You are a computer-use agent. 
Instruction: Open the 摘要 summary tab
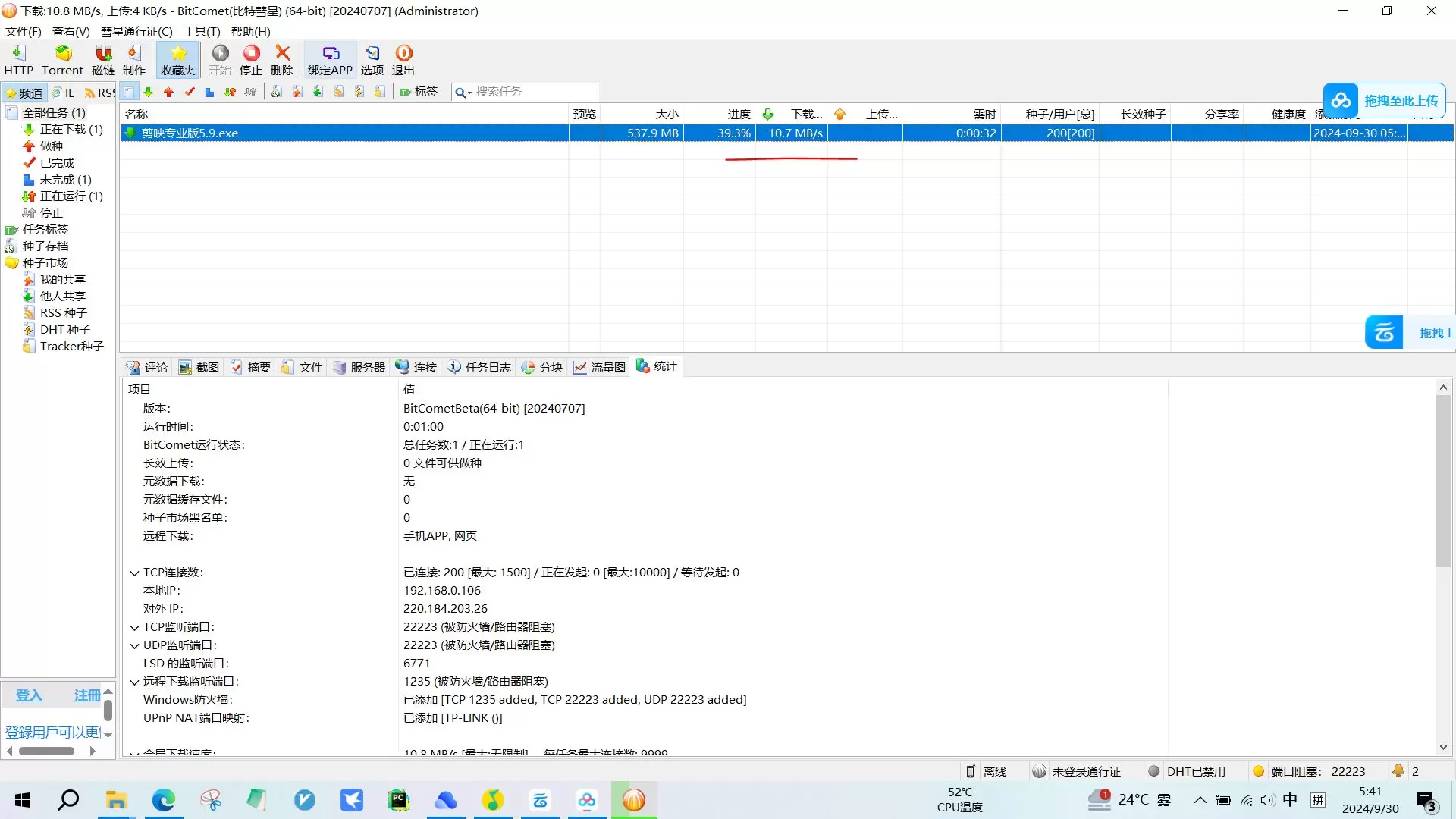[x=251, y=367]
